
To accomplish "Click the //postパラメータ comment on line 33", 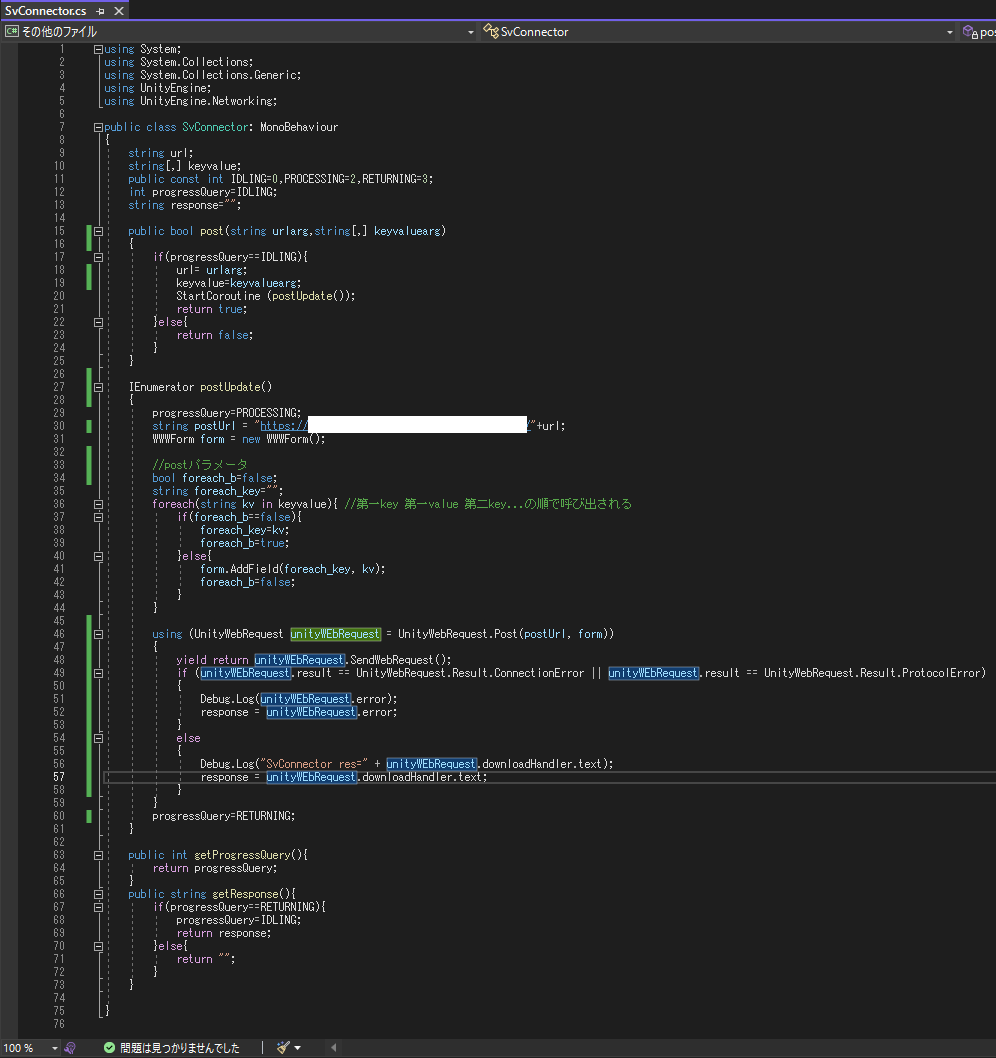I will (200, 465).
